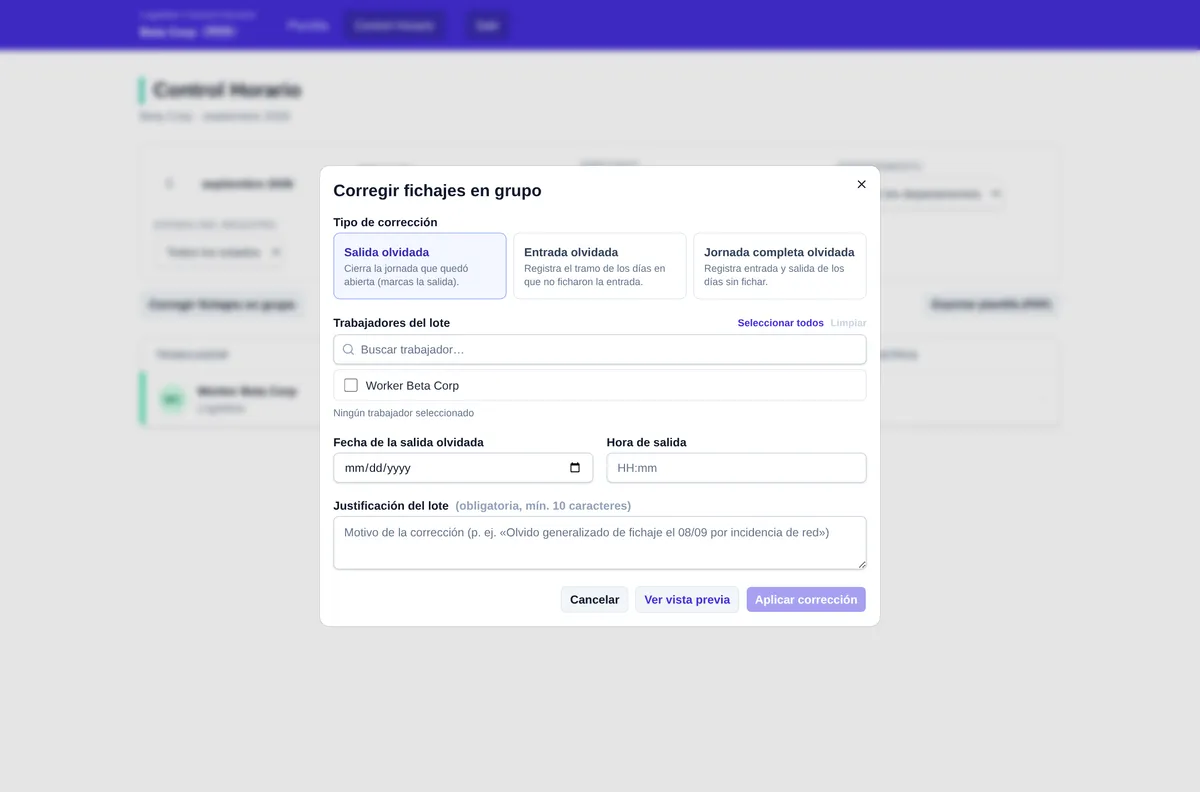Click the search magnifier icon
The height and width of the screenshot is (792, 1200).
click(348, 349)
